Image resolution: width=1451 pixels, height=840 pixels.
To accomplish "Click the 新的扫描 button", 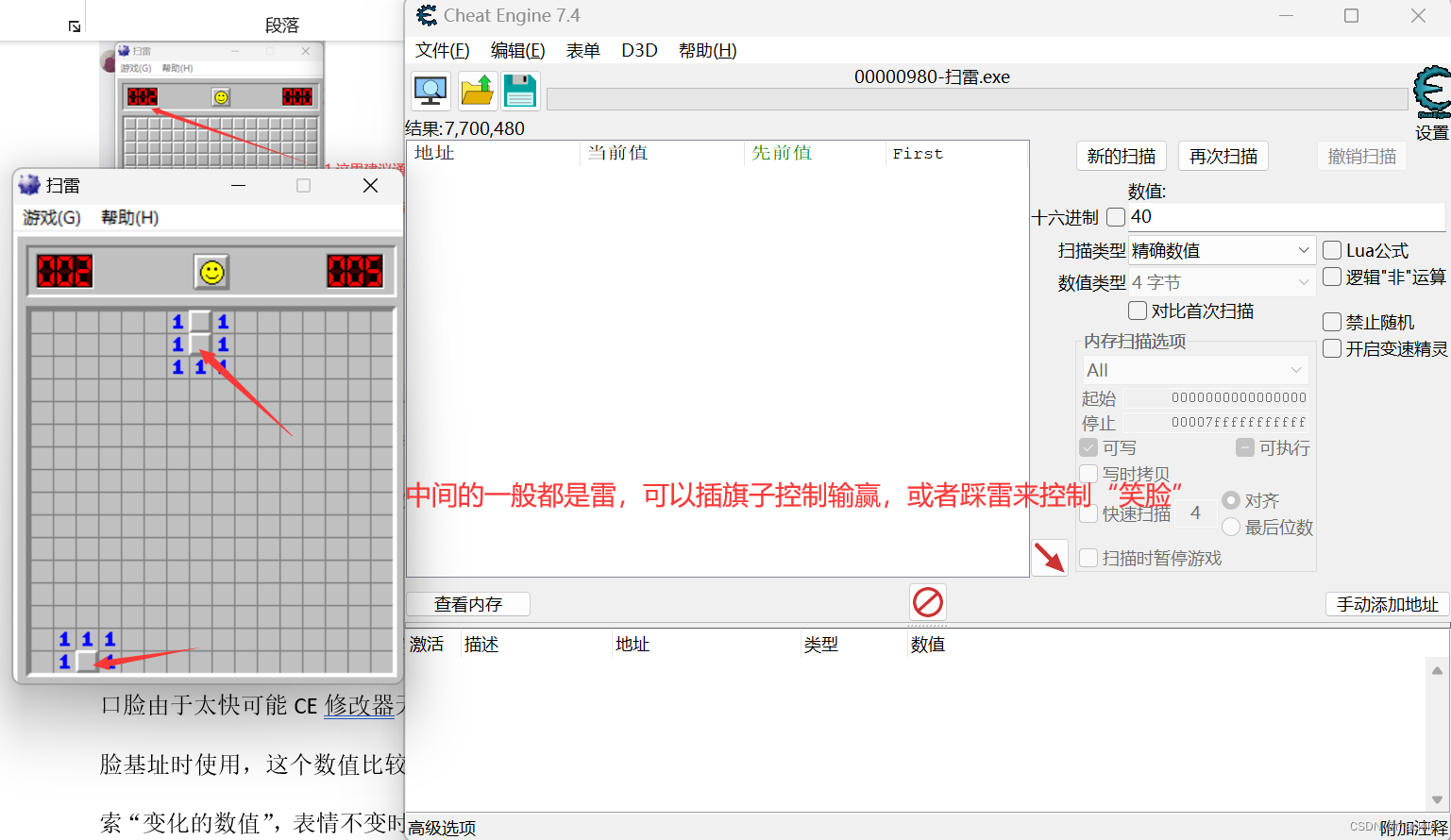I will click(x=1122, y=157).
